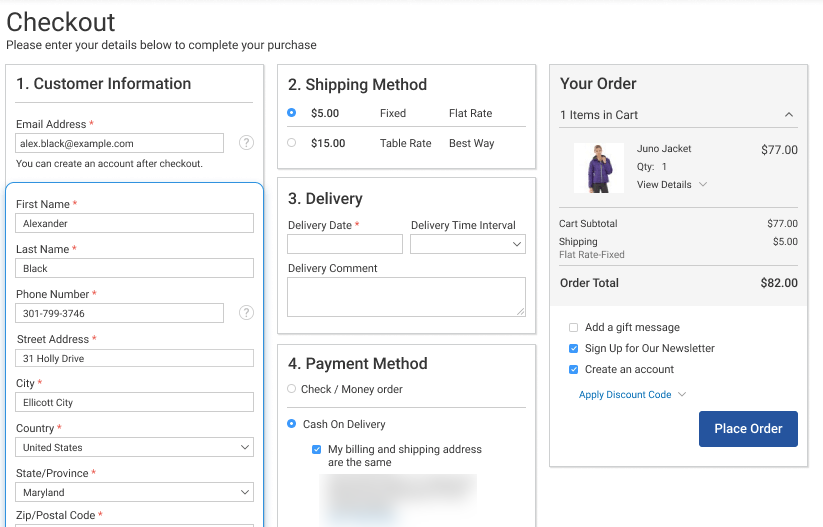
Task: Click 'You can create an account after checkout' note
Action: 109,164
